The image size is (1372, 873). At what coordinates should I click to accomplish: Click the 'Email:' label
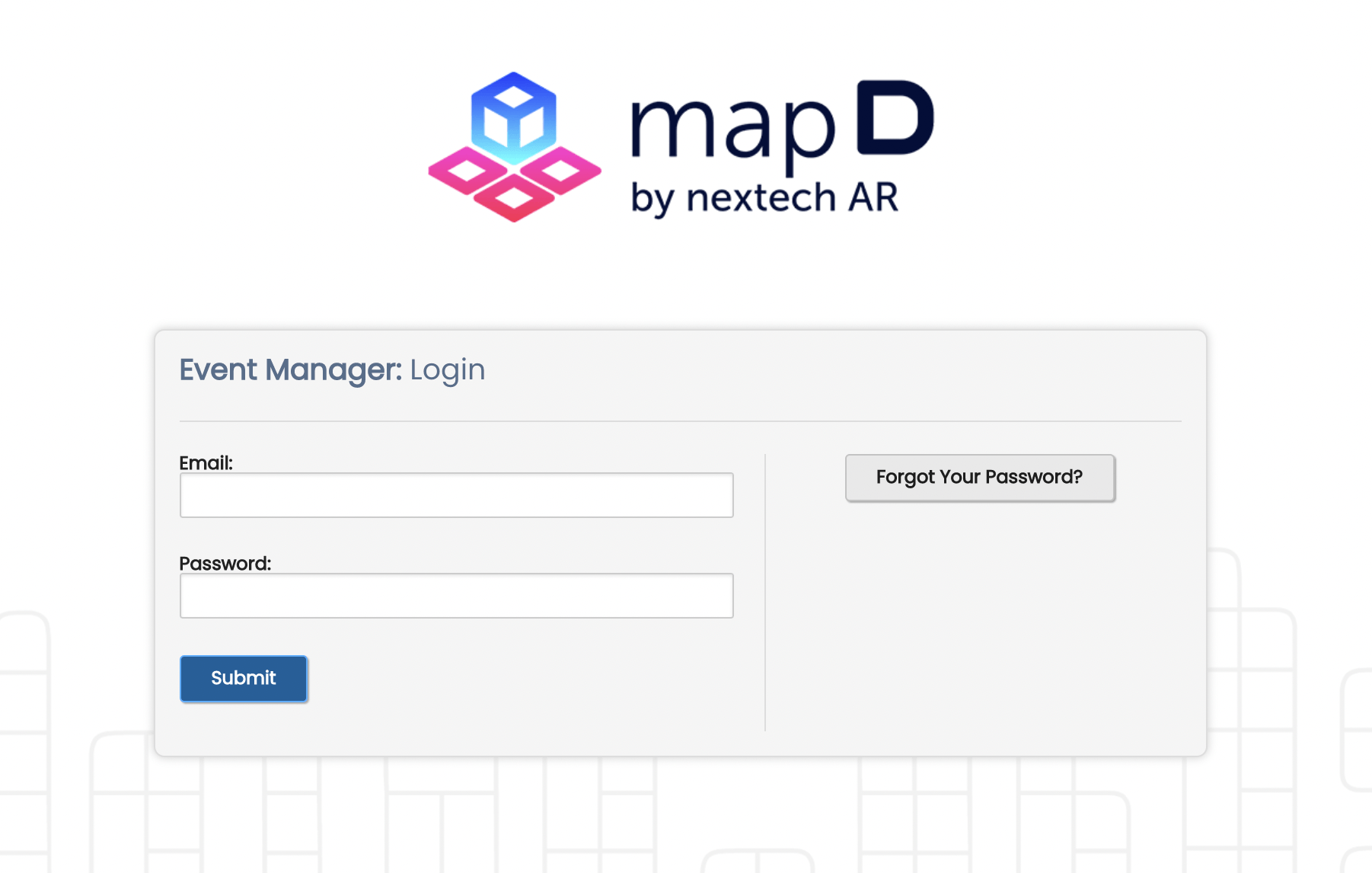click(x=206, y=463)
